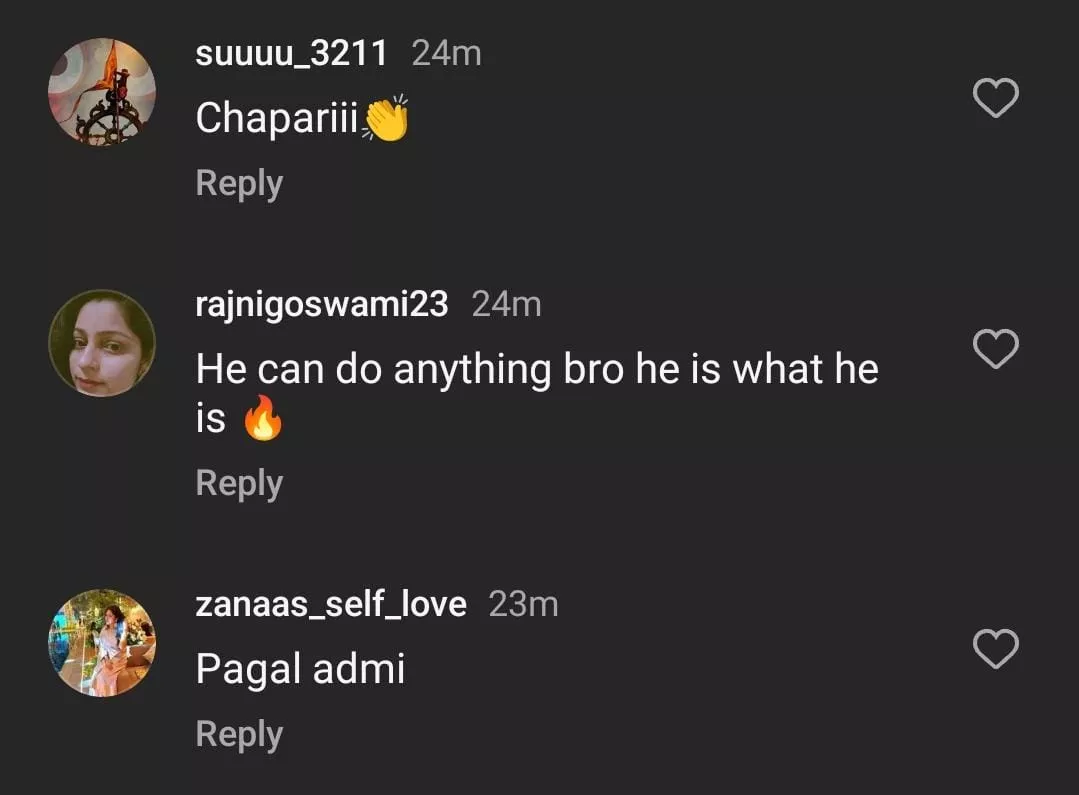Viewport: 1079px width, 795px height.
Task: Click the clapping hands emoji
Action: [x=387, y=119]
